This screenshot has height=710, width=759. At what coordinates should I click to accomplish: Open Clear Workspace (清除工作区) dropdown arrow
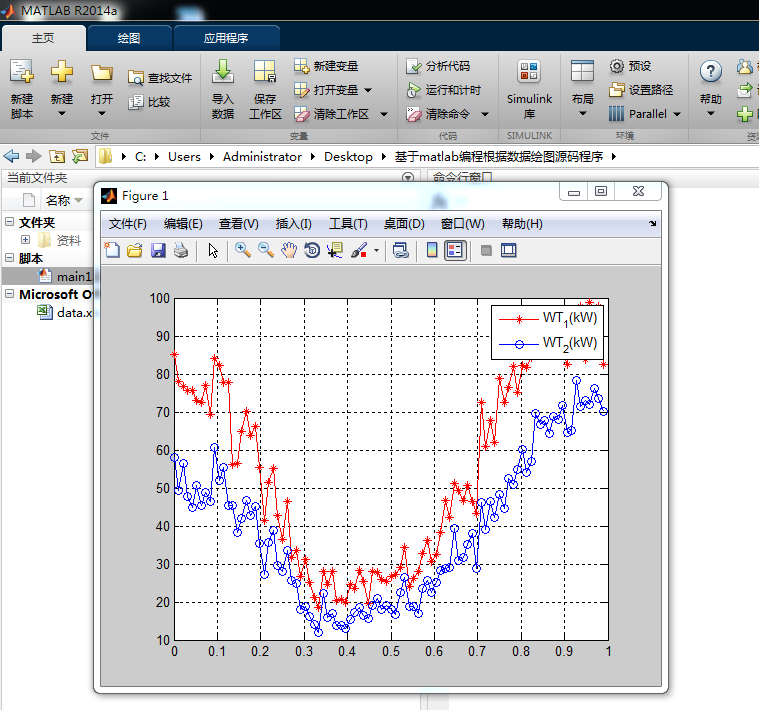(384, 114)
